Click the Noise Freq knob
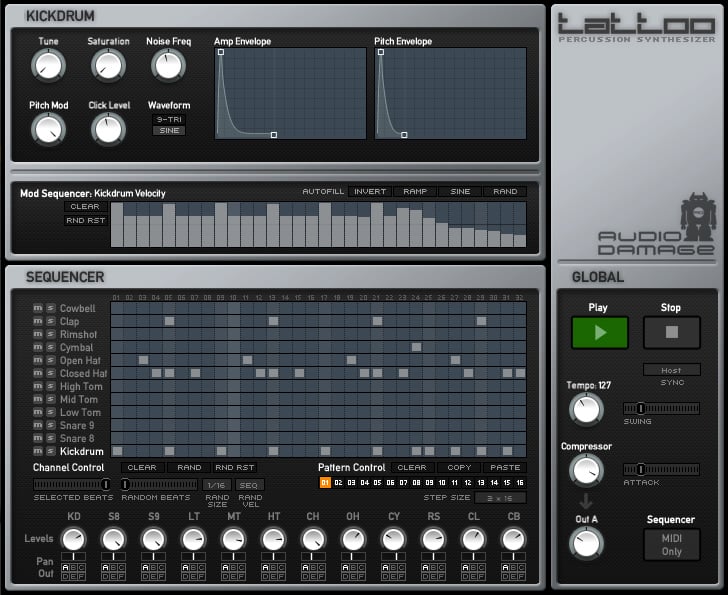728x595 pixels. click(168, 66)
